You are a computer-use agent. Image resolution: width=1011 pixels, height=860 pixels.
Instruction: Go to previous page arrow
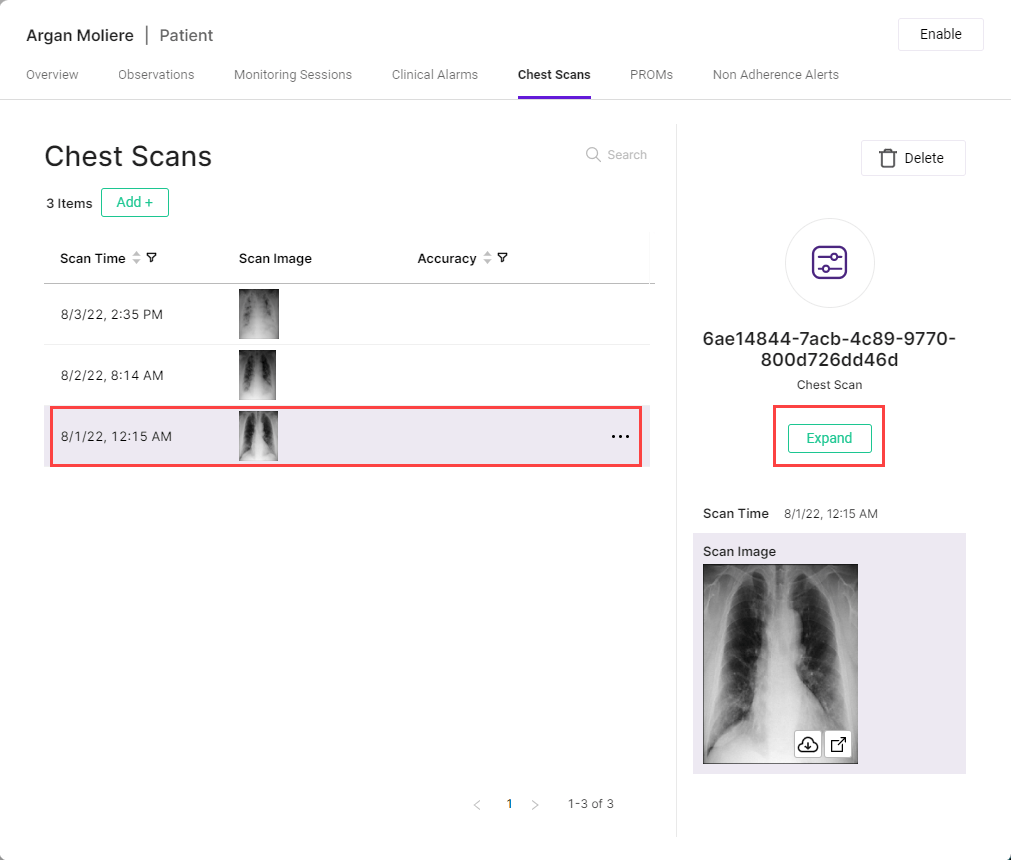coord(477,804)
